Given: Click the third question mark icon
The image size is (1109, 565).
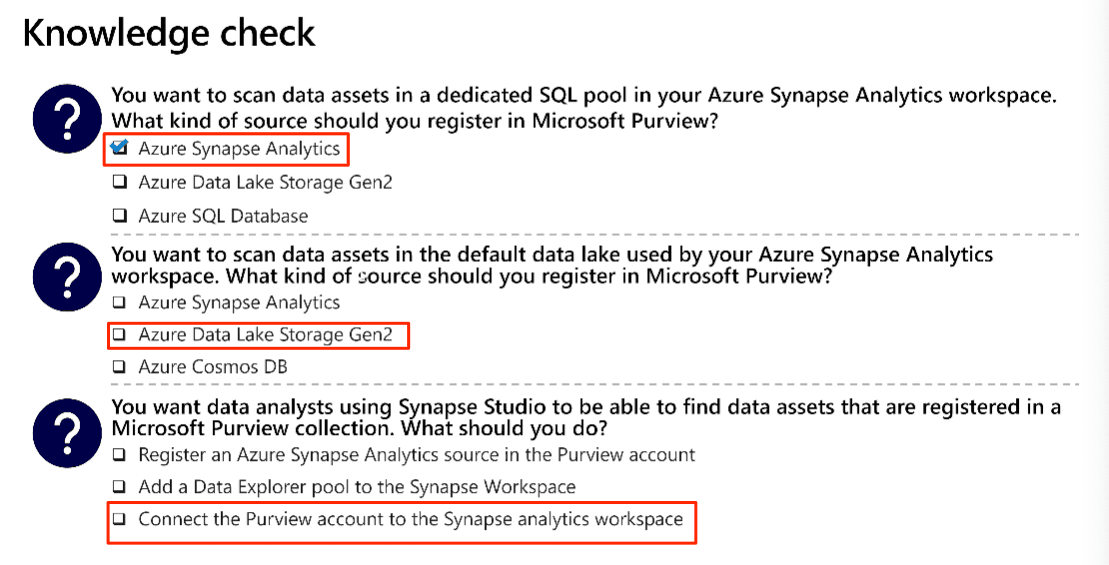Looking at the screenshot, I should pyautogui.click(x=67, y=433).
